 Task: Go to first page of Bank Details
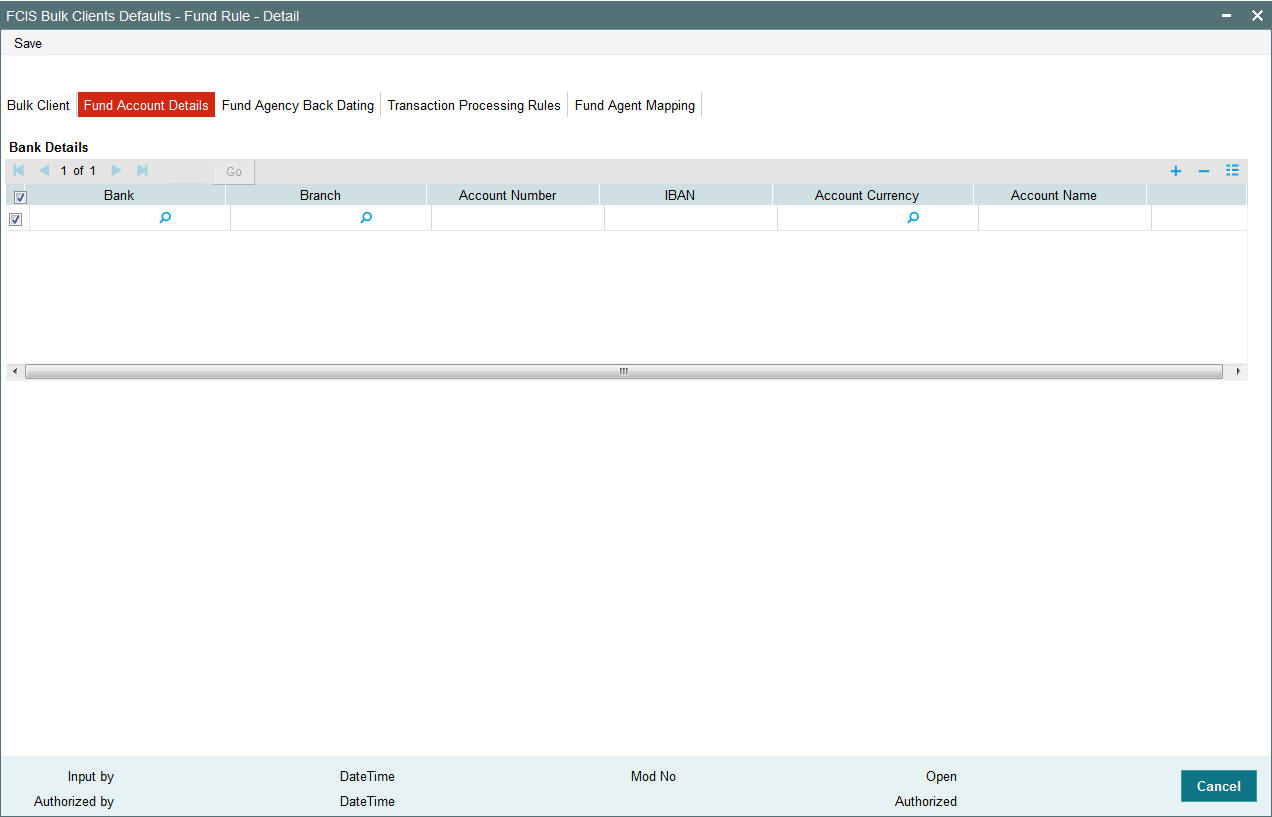coord(19,171)
